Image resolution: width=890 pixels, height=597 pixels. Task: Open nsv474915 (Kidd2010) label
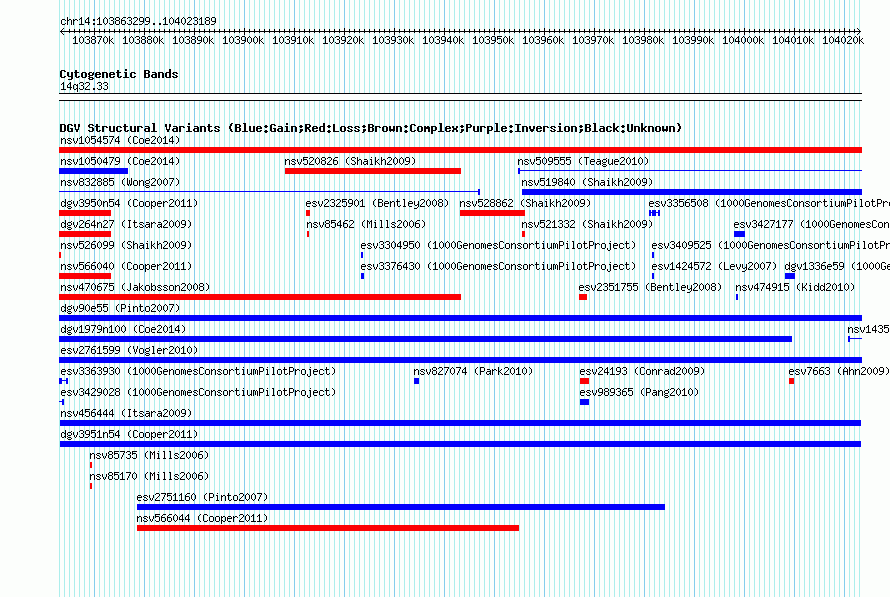(x=795, y=287)
